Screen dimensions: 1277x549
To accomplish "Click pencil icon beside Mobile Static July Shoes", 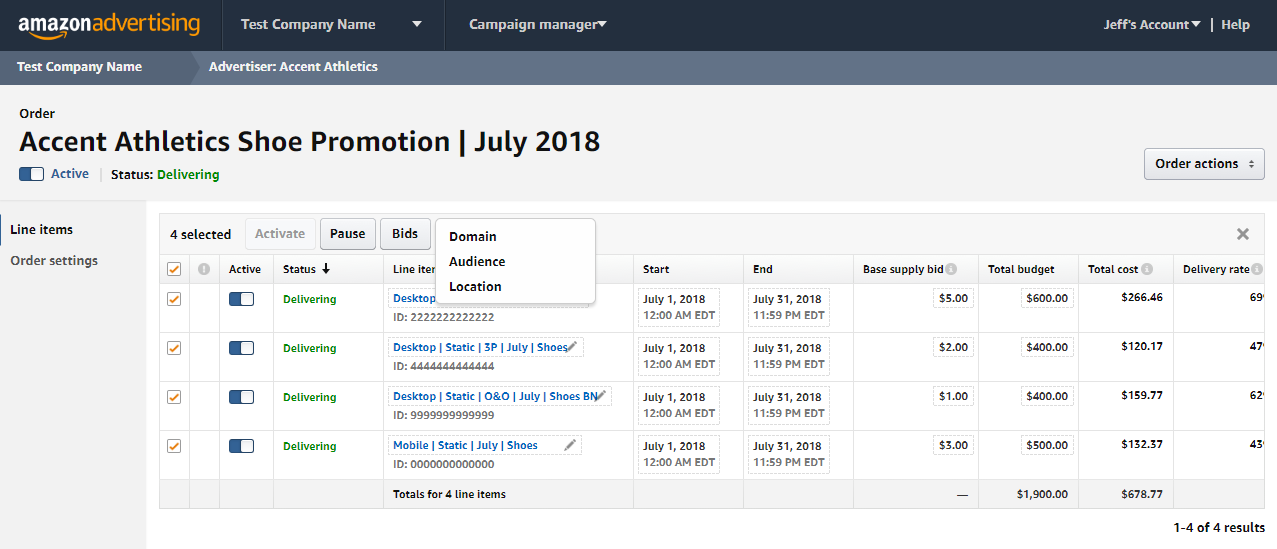I will [x=570, y=445].
